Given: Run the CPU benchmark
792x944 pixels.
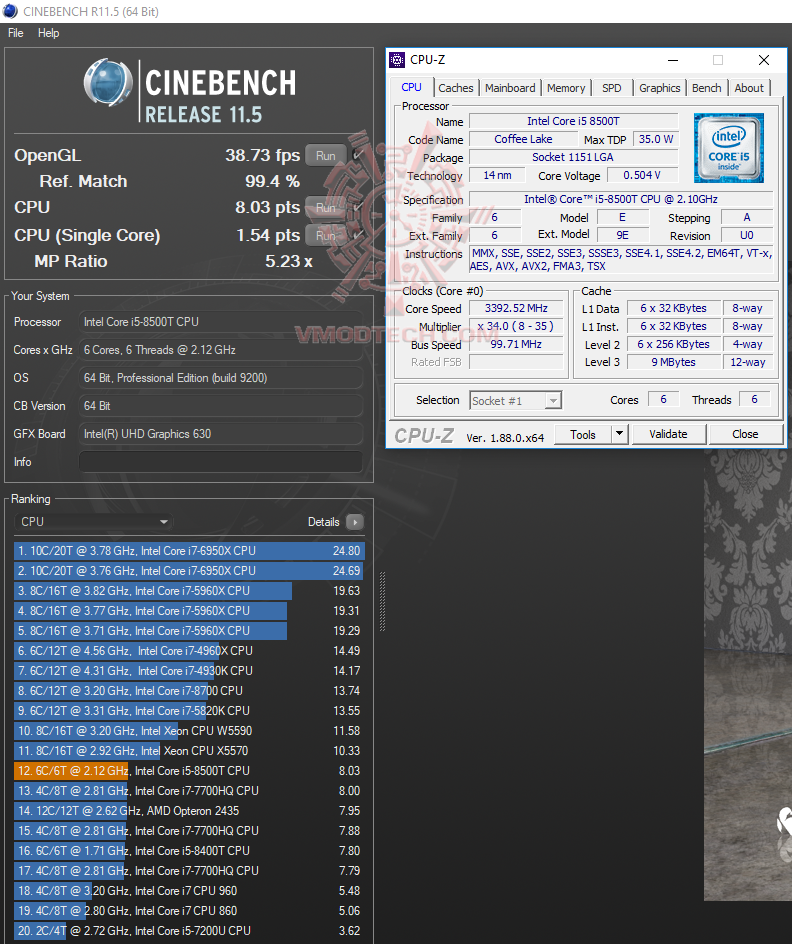Looking at the screenshot, I should pos(326,207).
